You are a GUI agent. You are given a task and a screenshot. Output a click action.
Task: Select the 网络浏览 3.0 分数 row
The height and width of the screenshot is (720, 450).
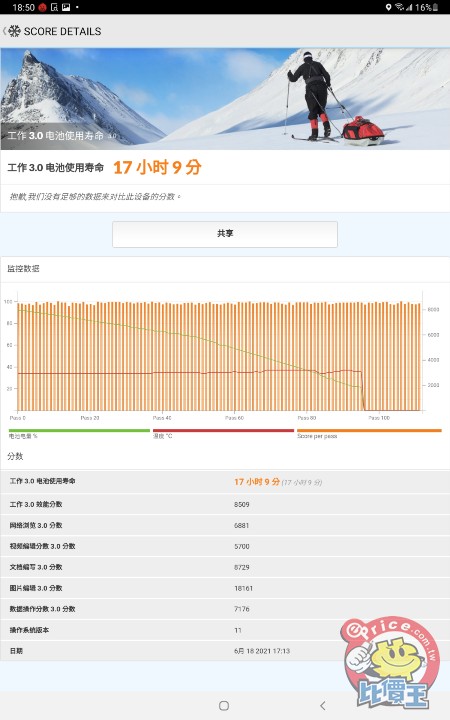click(x=225, y=525)
